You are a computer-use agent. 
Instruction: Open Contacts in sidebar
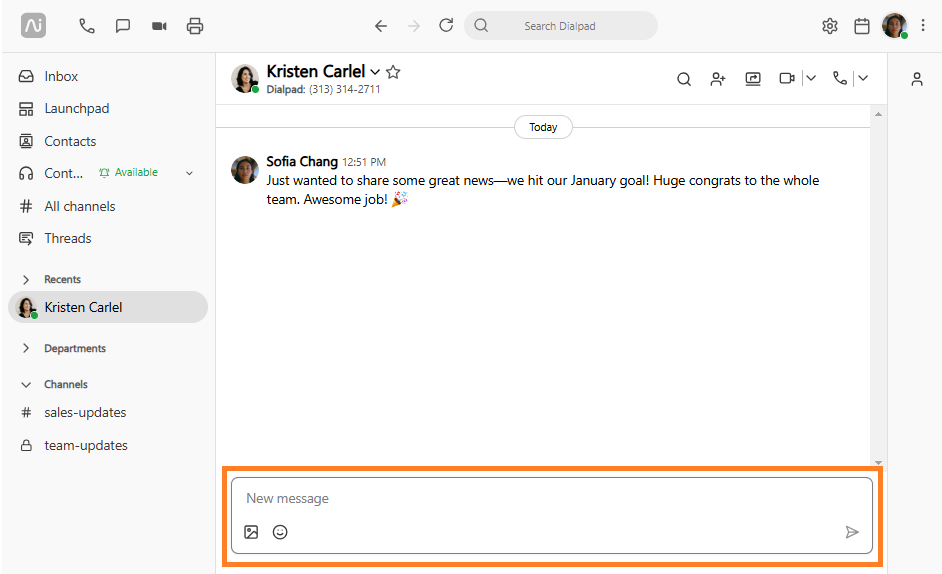click(x=57, y=141)
